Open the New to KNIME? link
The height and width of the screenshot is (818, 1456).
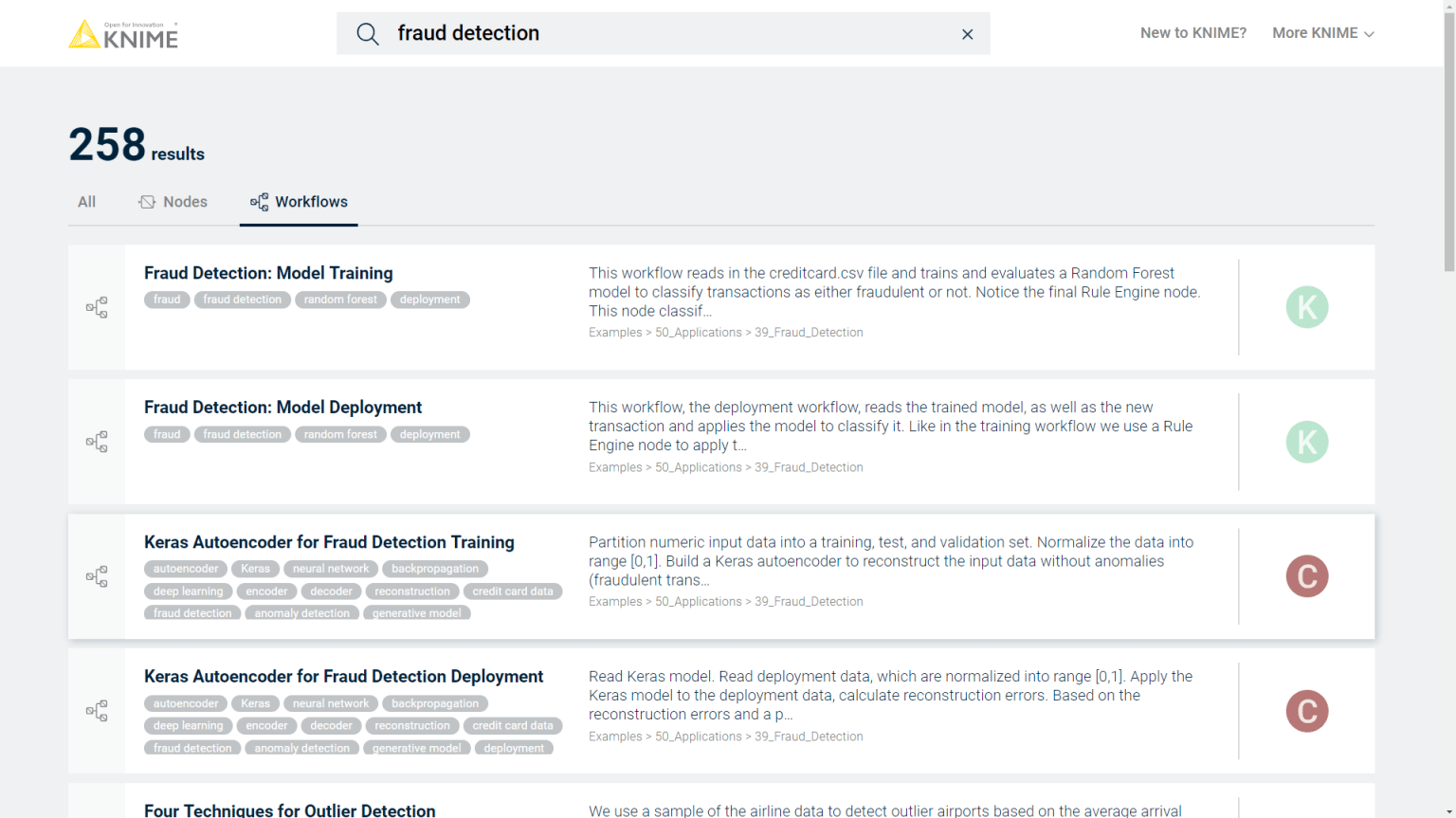(x=1192, y=33)
